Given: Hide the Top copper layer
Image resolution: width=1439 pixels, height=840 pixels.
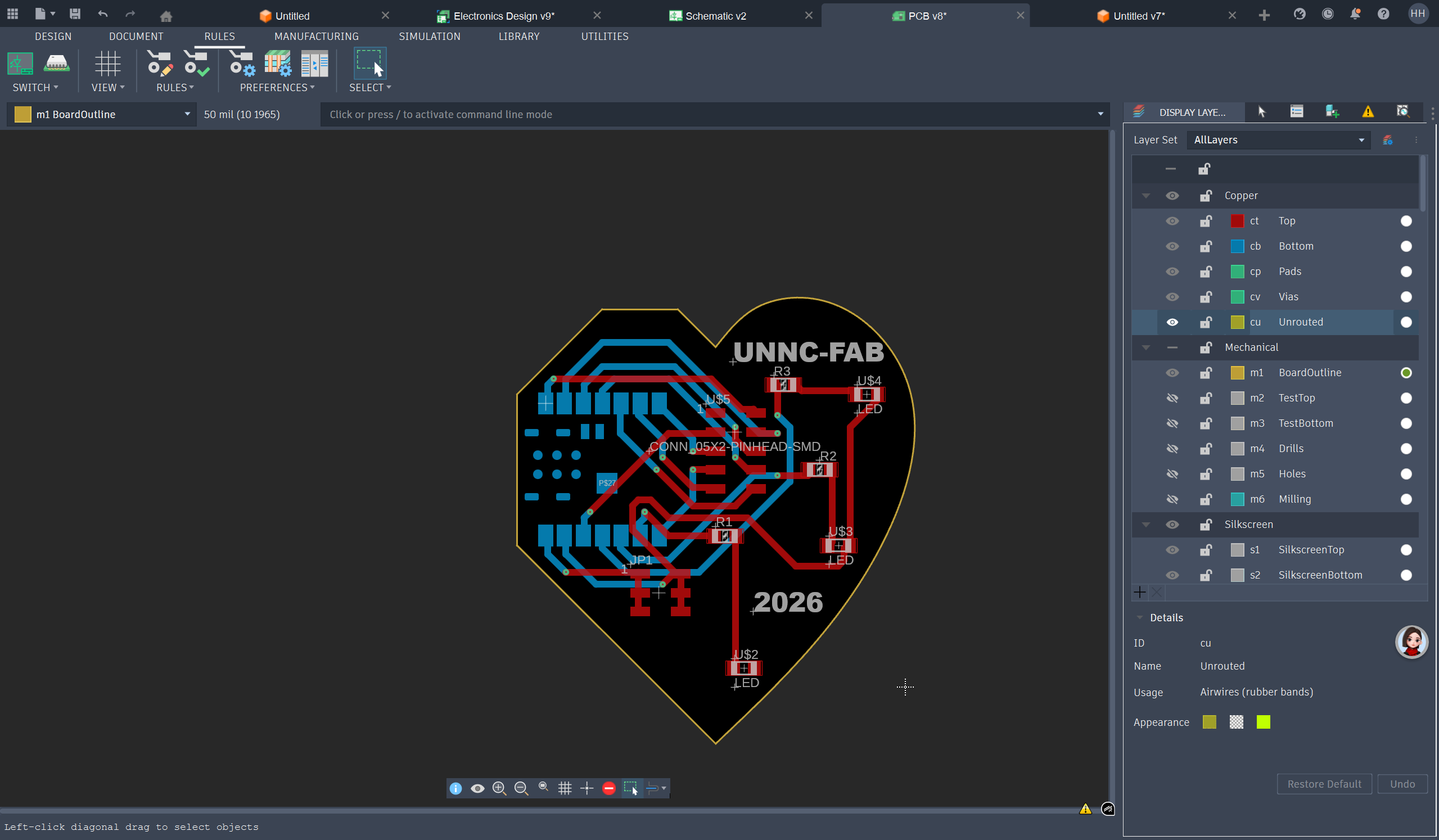Looking at the screenshot, I should (x=1172, y=221).
